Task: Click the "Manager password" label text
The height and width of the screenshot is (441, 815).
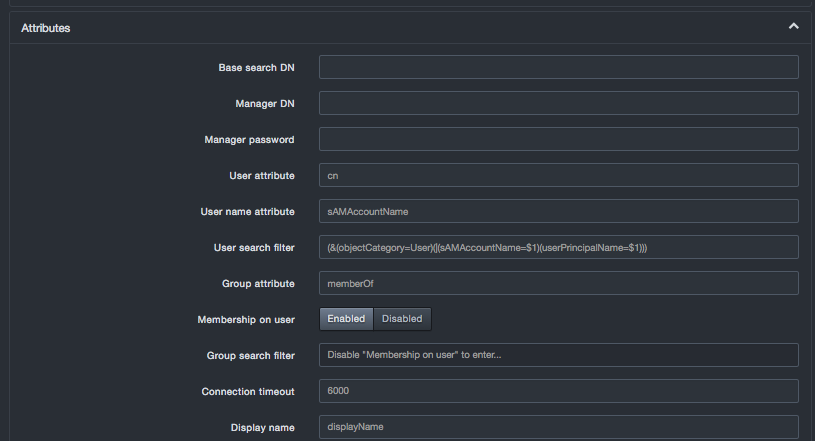Action: tap(249, 139)
